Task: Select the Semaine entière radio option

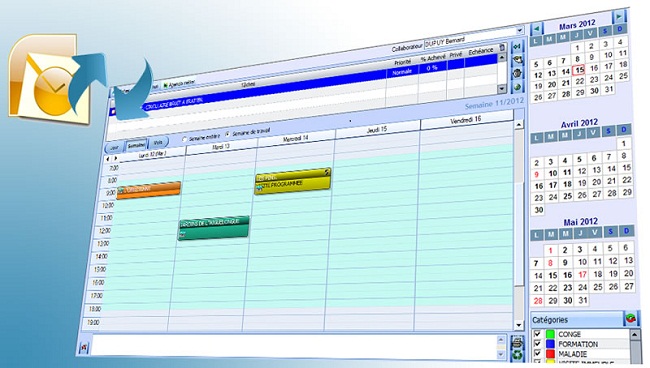Action: click(185, 140)
